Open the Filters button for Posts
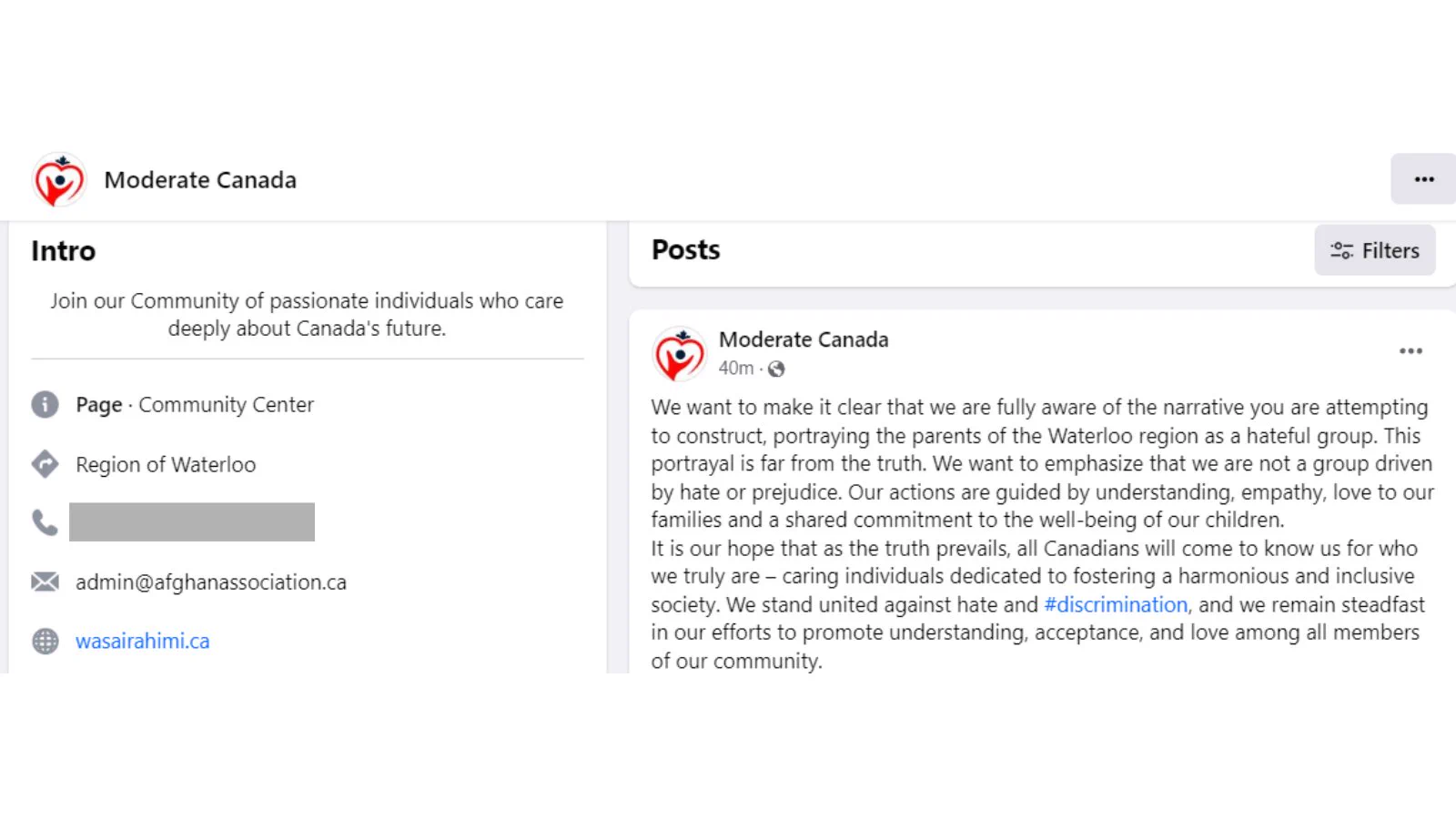 tap(1375, 250)
